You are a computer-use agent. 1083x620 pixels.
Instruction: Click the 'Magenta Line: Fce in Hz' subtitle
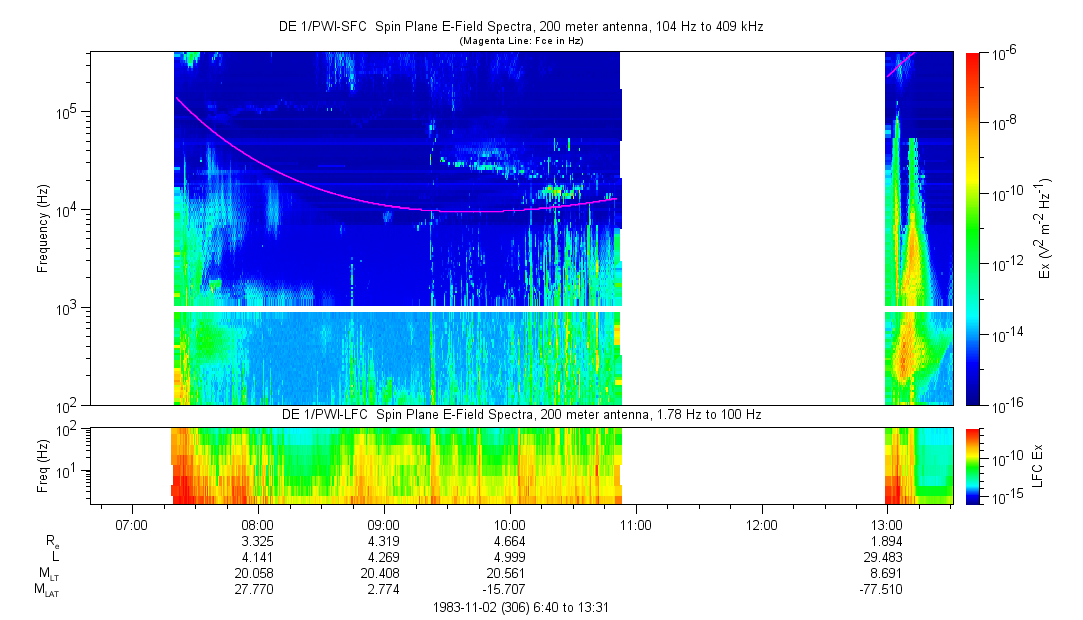pyautogui.click(x=520, y=41)
